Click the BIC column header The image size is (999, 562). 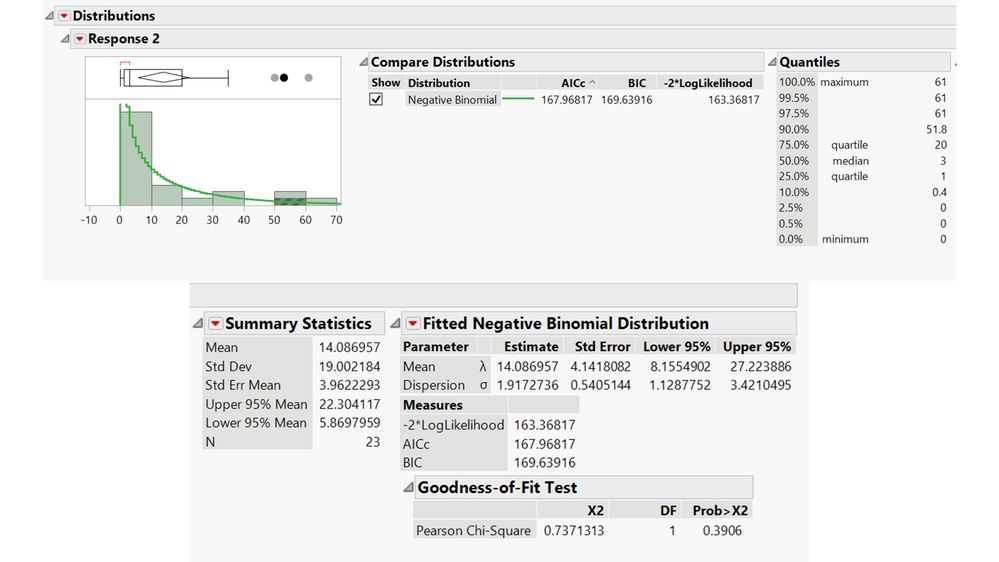click(636, 83)
